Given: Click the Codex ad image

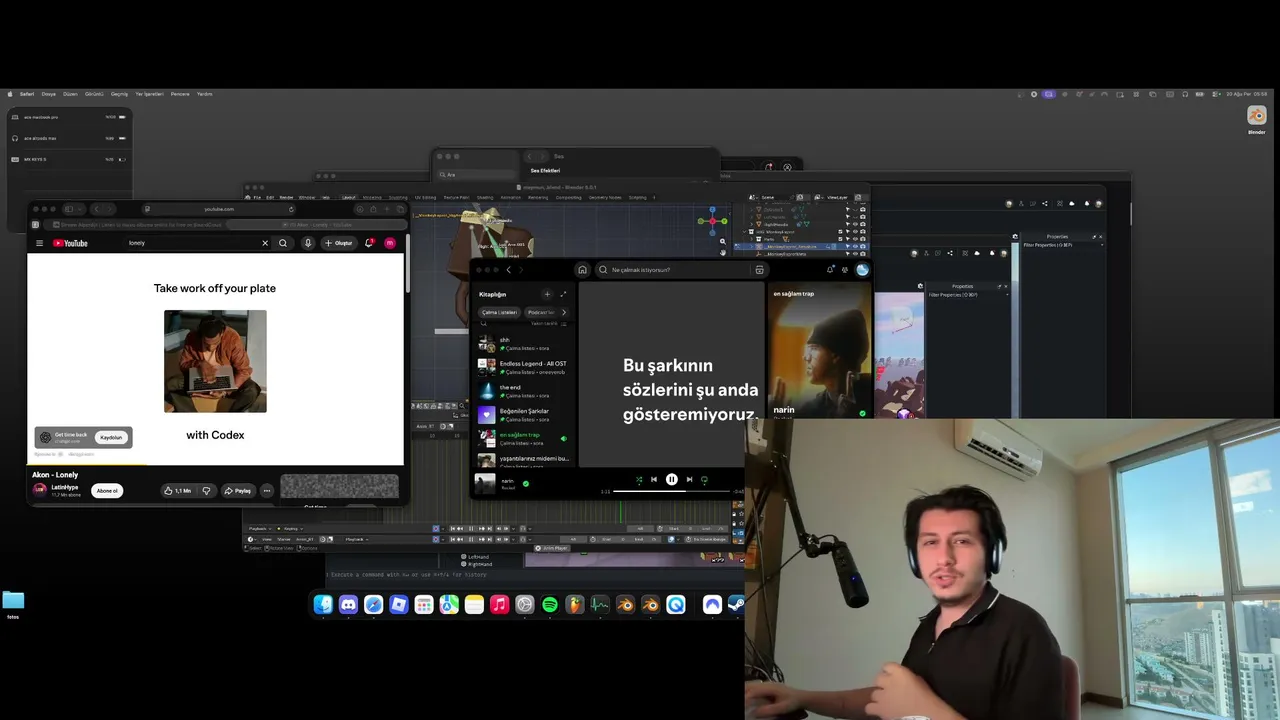Looking at the screenshot, I should (215, 361).
